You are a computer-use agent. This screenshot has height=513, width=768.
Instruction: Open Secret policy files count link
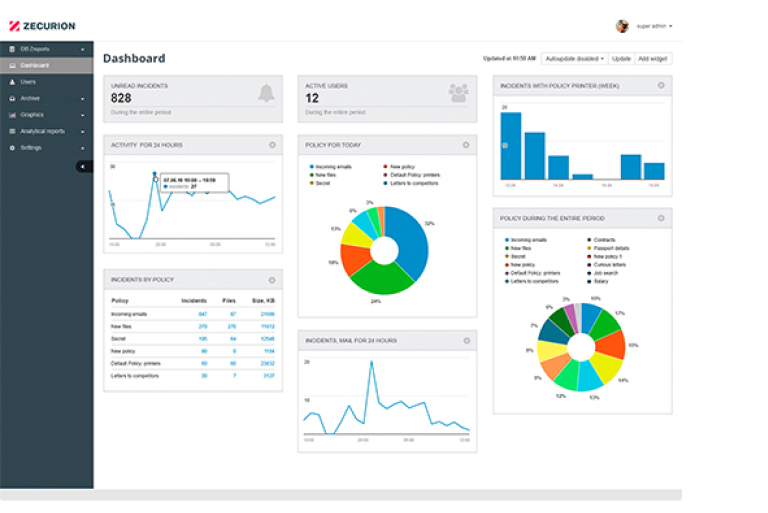tap(233, 339)
